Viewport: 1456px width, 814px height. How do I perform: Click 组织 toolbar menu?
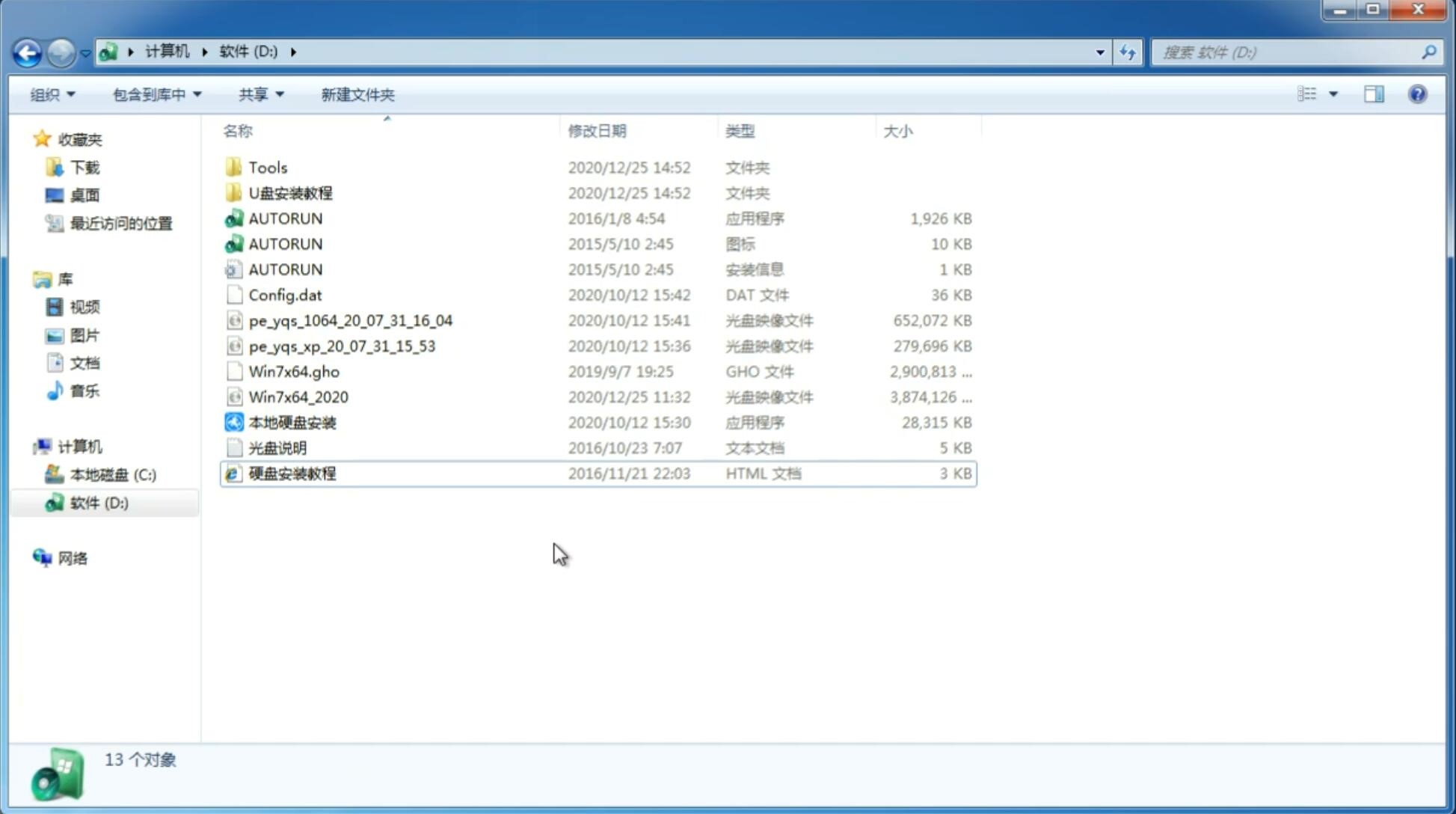tap(52, 94)
